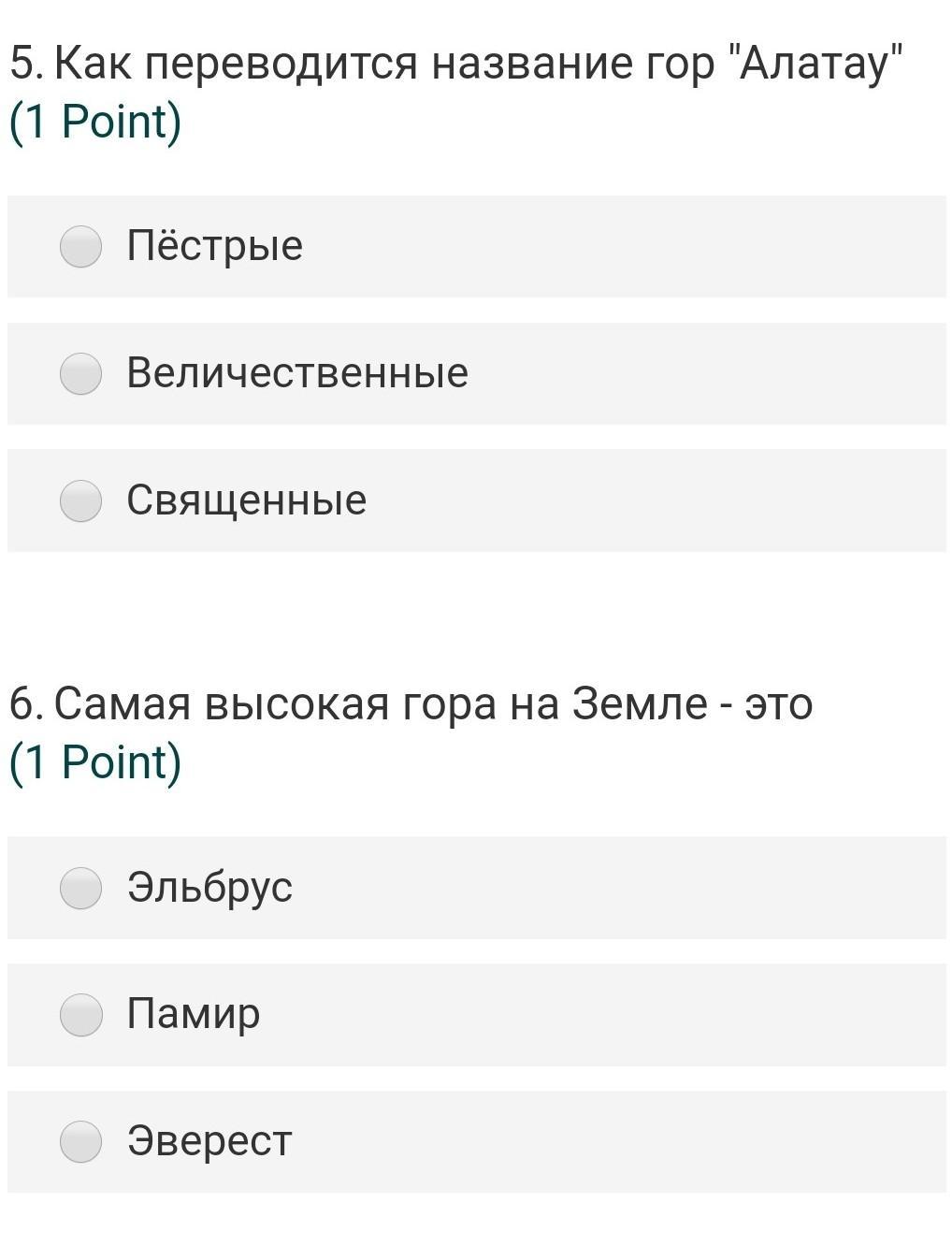The height and width of the screenshot is (1246, 952).
Task: Click the (1 Point) label under question 5
Action: point(95,123)
